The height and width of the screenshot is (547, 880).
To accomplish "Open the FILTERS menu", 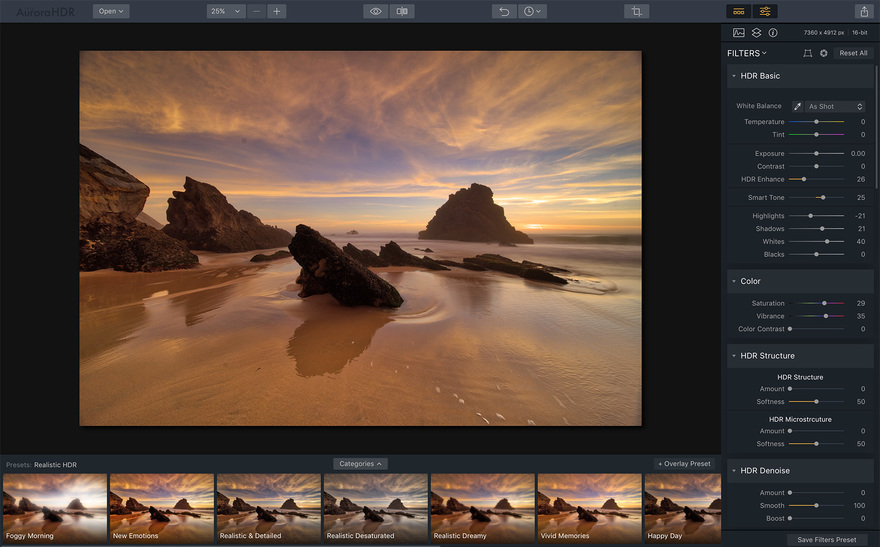I will 747,53.
